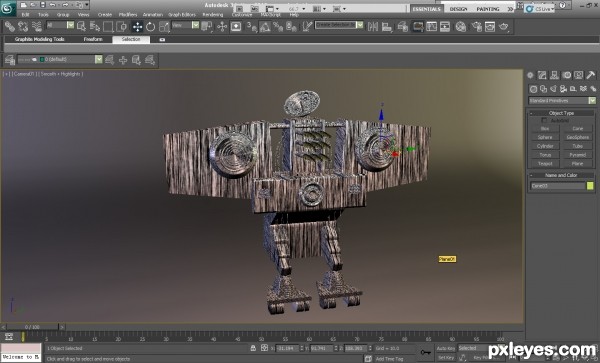600x363 pixels.
Task: Open the Schematic View icon
Action: (x=445, y=26)
